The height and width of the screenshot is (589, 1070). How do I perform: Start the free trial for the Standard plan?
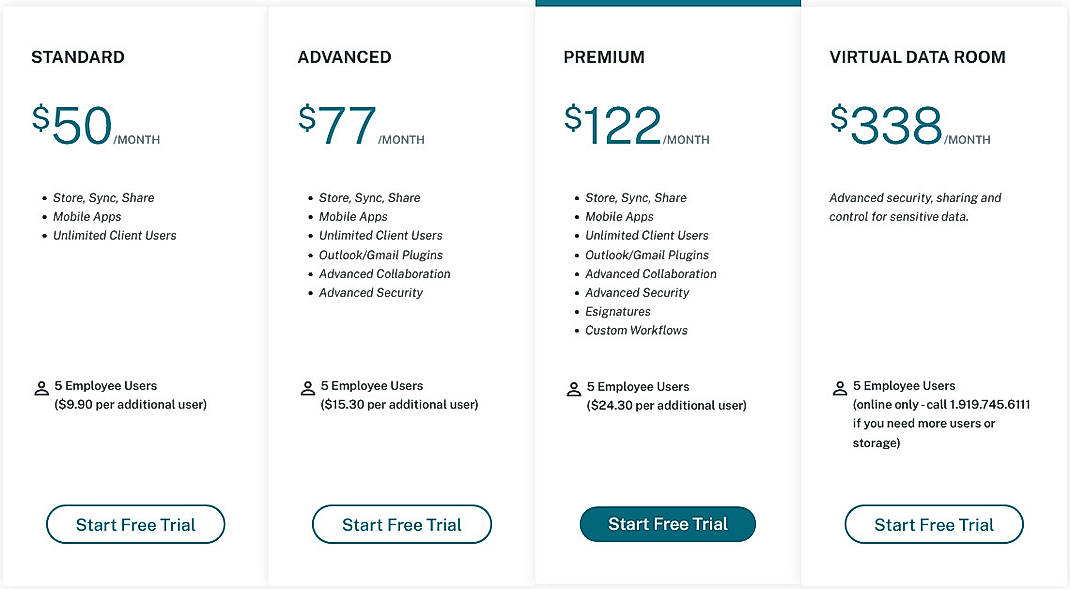pyautogui.click(x=135, y=524)
